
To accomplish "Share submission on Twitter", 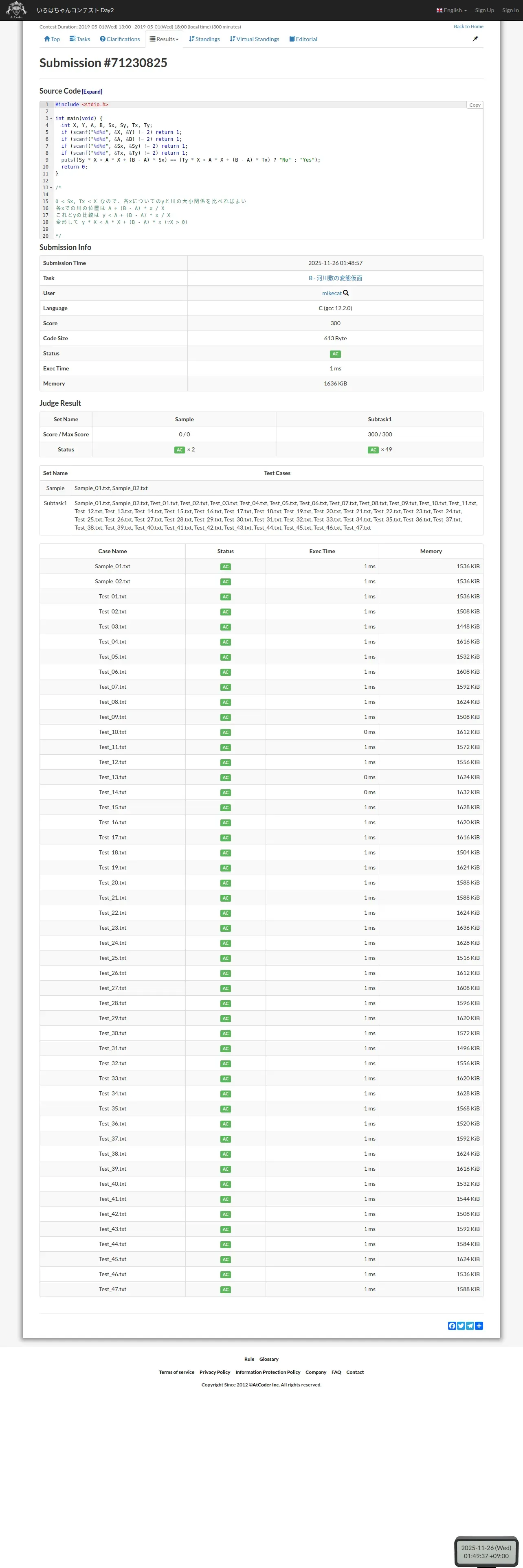I will [x=461, y=1326].
